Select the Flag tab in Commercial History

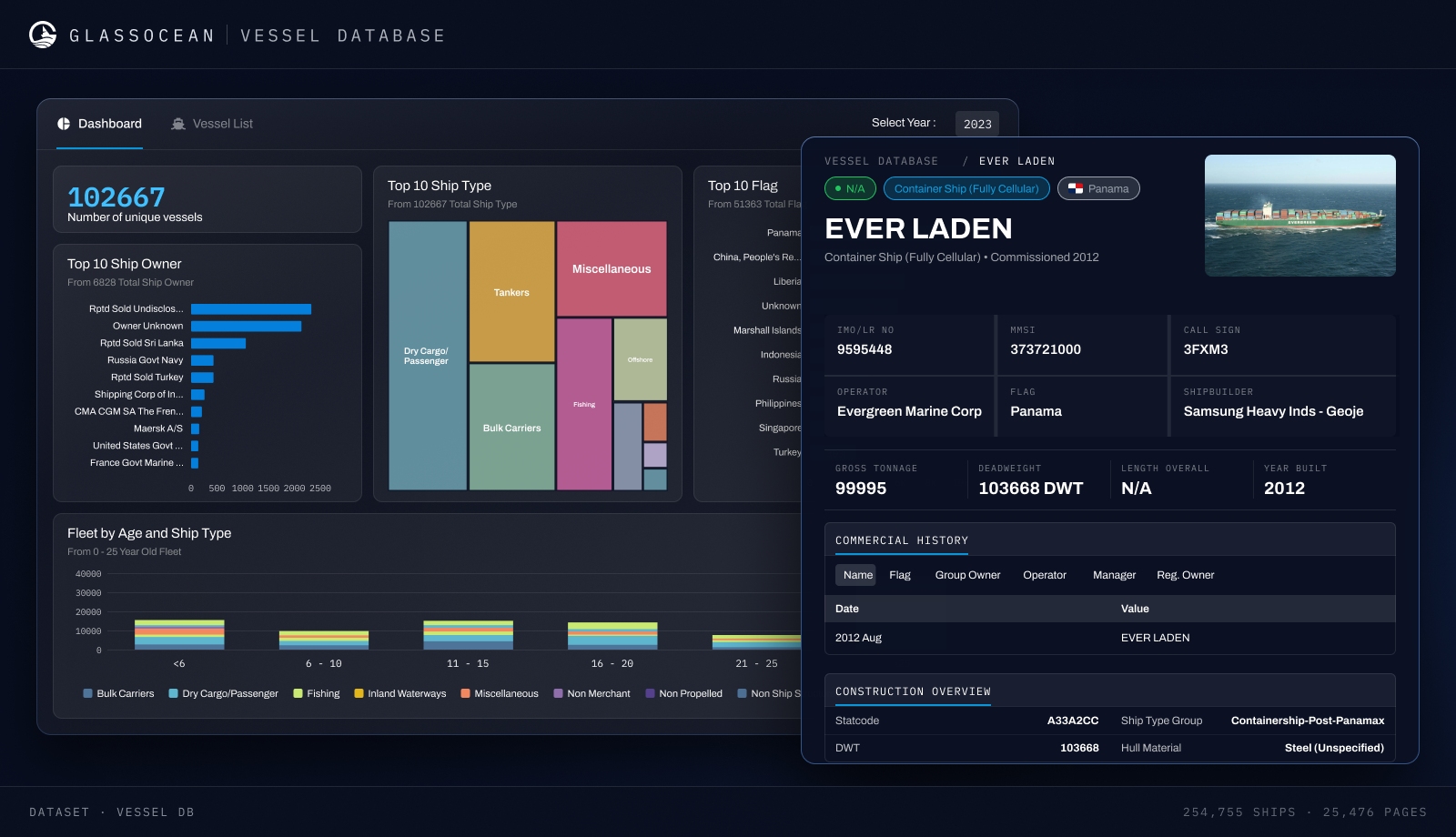(x=900, y=575)
